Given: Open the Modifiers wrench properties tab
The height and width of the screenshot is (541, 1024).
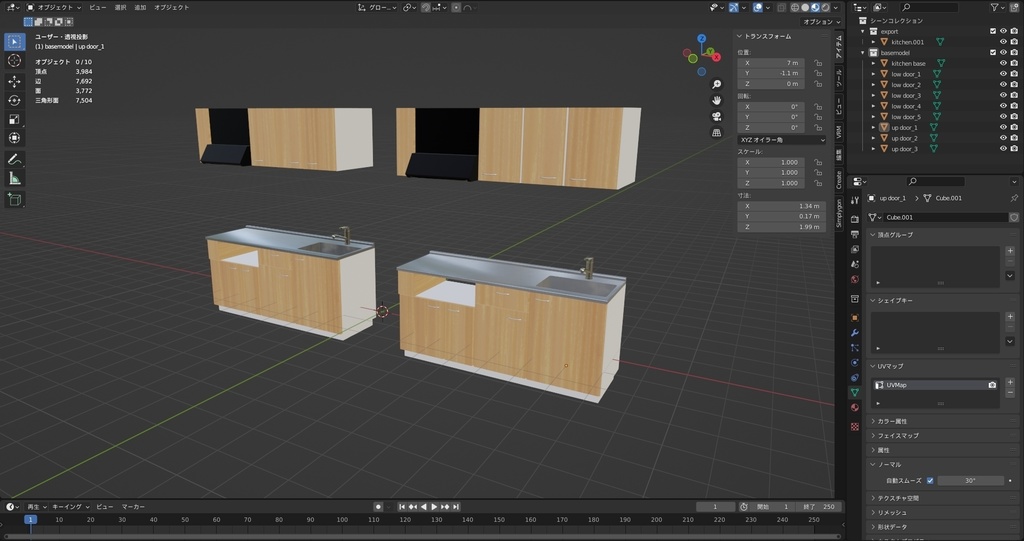Looking at the screenshot, I should (855, 331).
